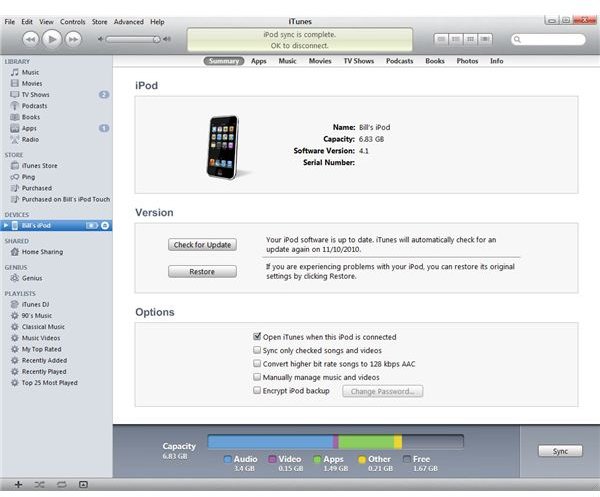Viewport: 600px width, 497px height.
Task: Click the next track fast-forward button
Action: (73, 39)
